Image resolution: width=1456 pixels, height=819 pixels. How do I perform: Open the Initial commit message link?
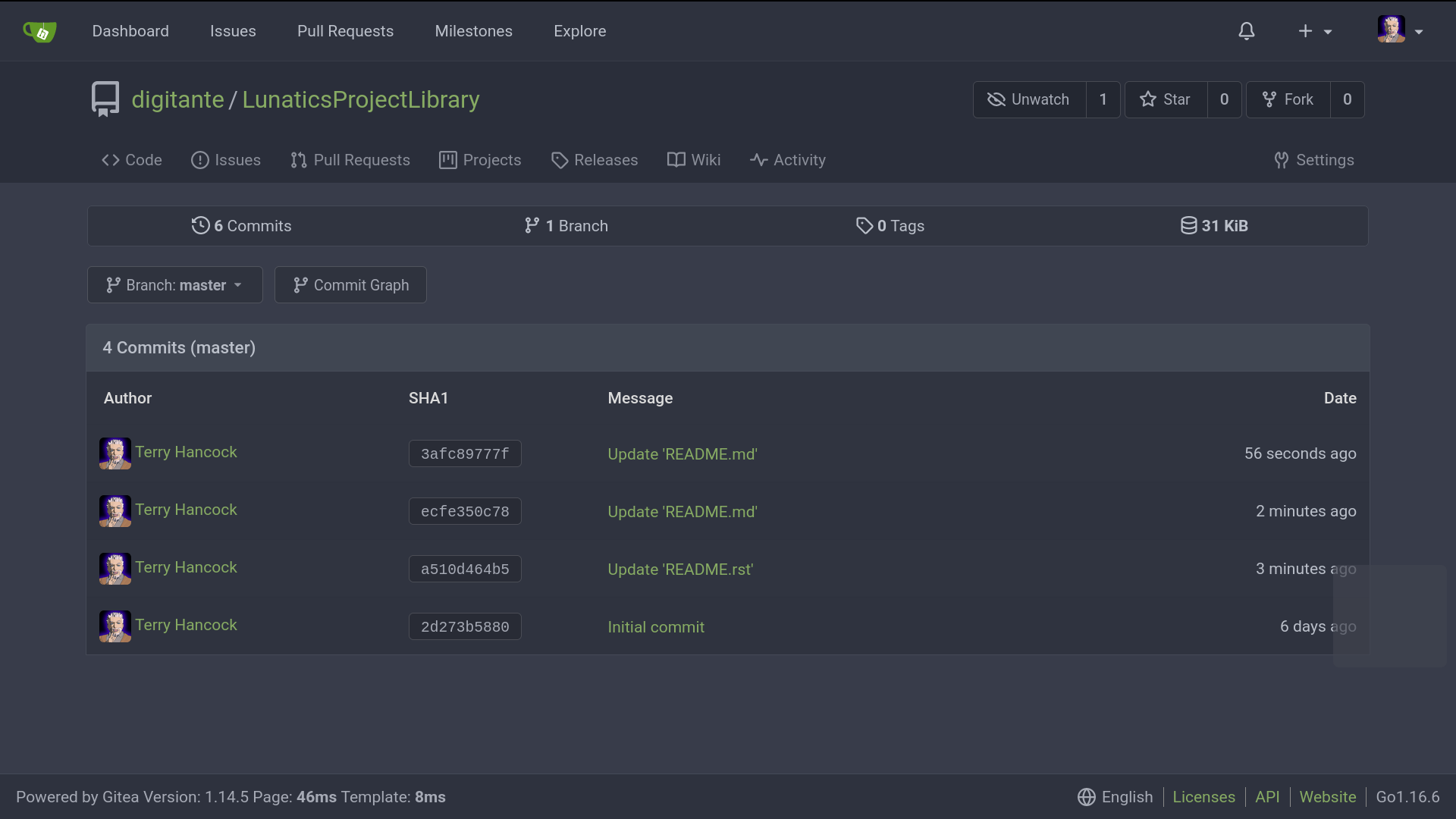point(656,627)
